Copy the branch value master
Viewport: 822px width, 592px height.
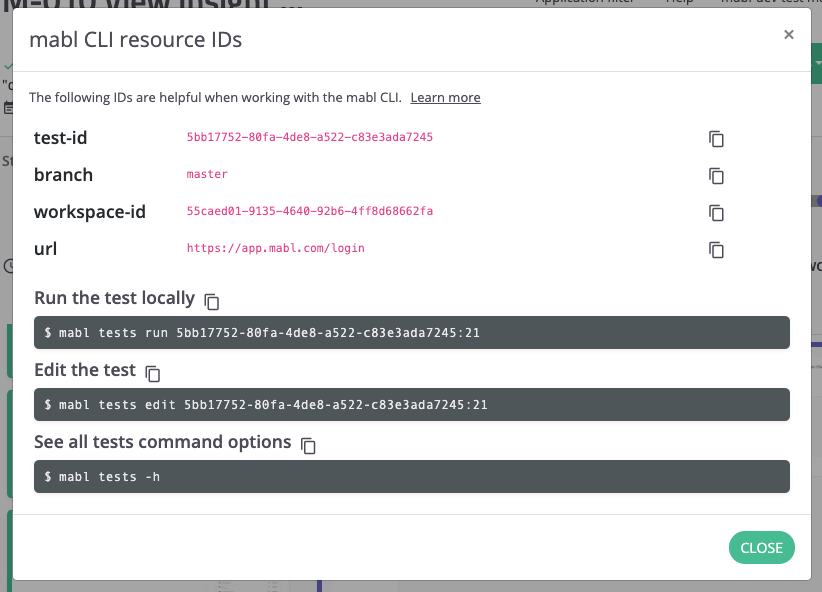(x=716, y=176)
